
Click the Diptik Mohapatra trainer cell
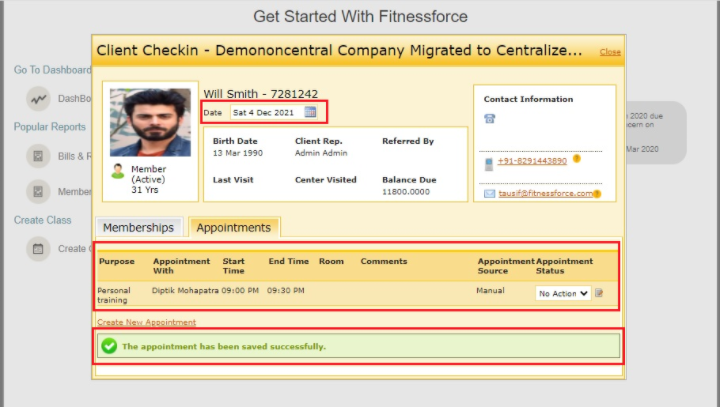click(x=185, y=291)
